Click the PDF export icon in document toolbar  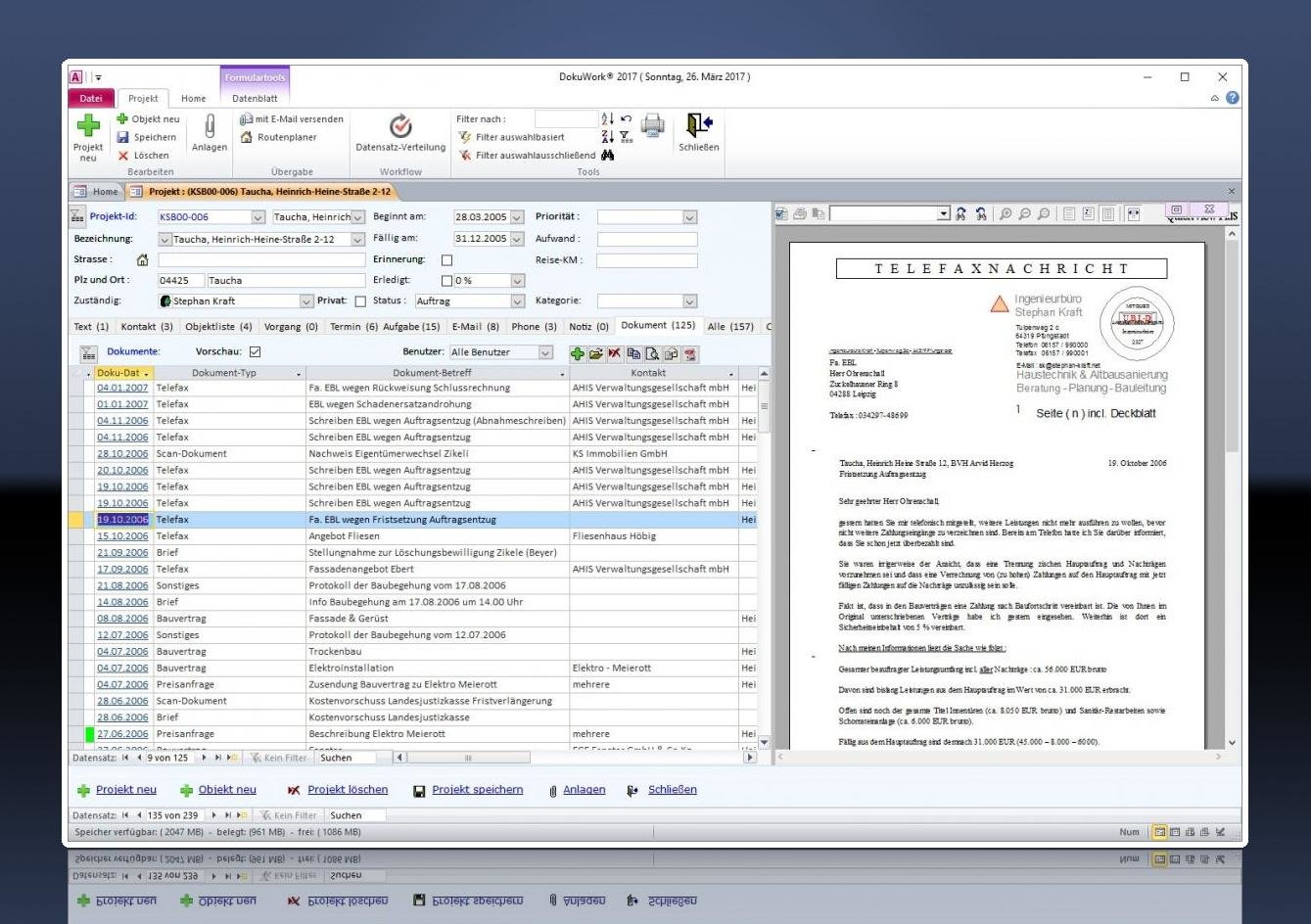click(x=690, y=353)
